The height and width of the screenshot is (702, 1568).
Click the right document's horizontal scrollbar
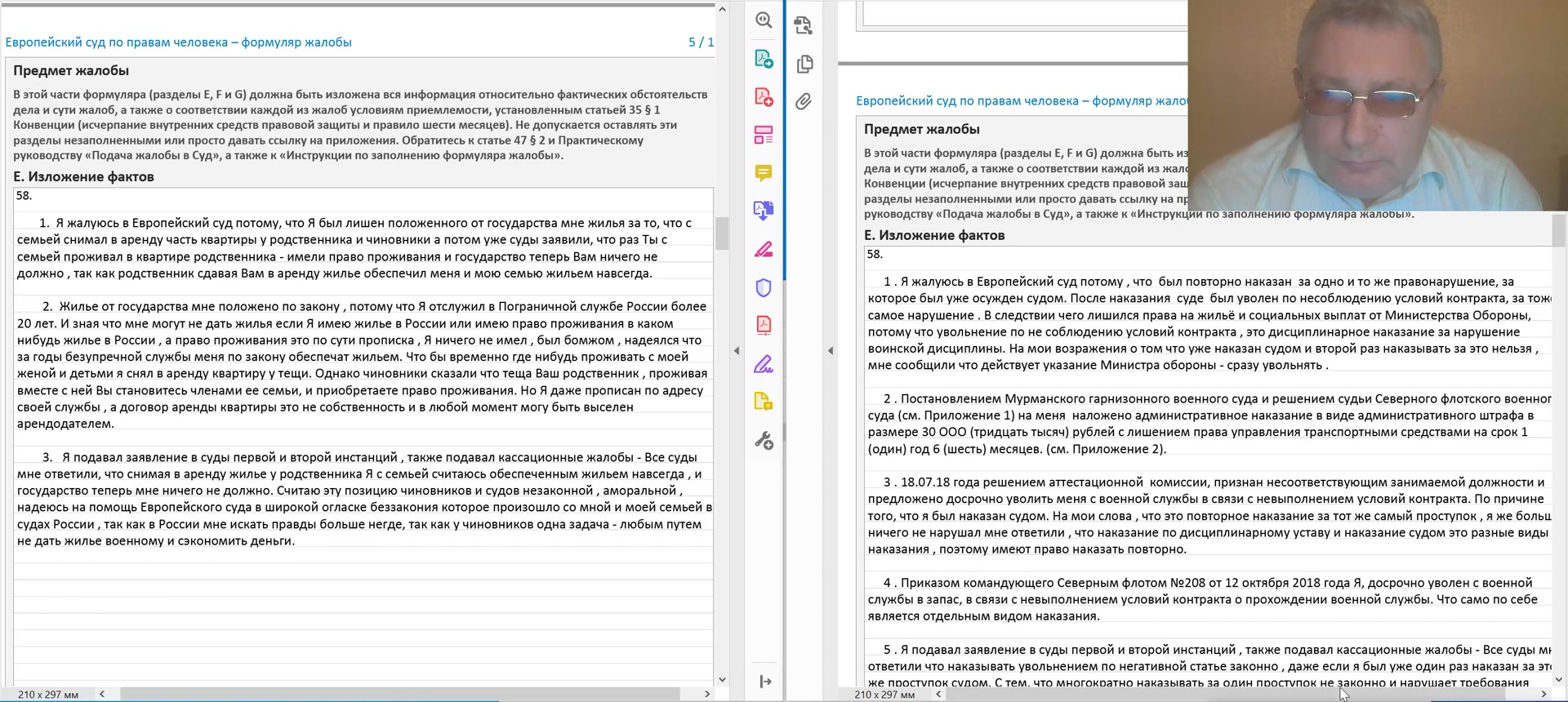[1225, 694]
